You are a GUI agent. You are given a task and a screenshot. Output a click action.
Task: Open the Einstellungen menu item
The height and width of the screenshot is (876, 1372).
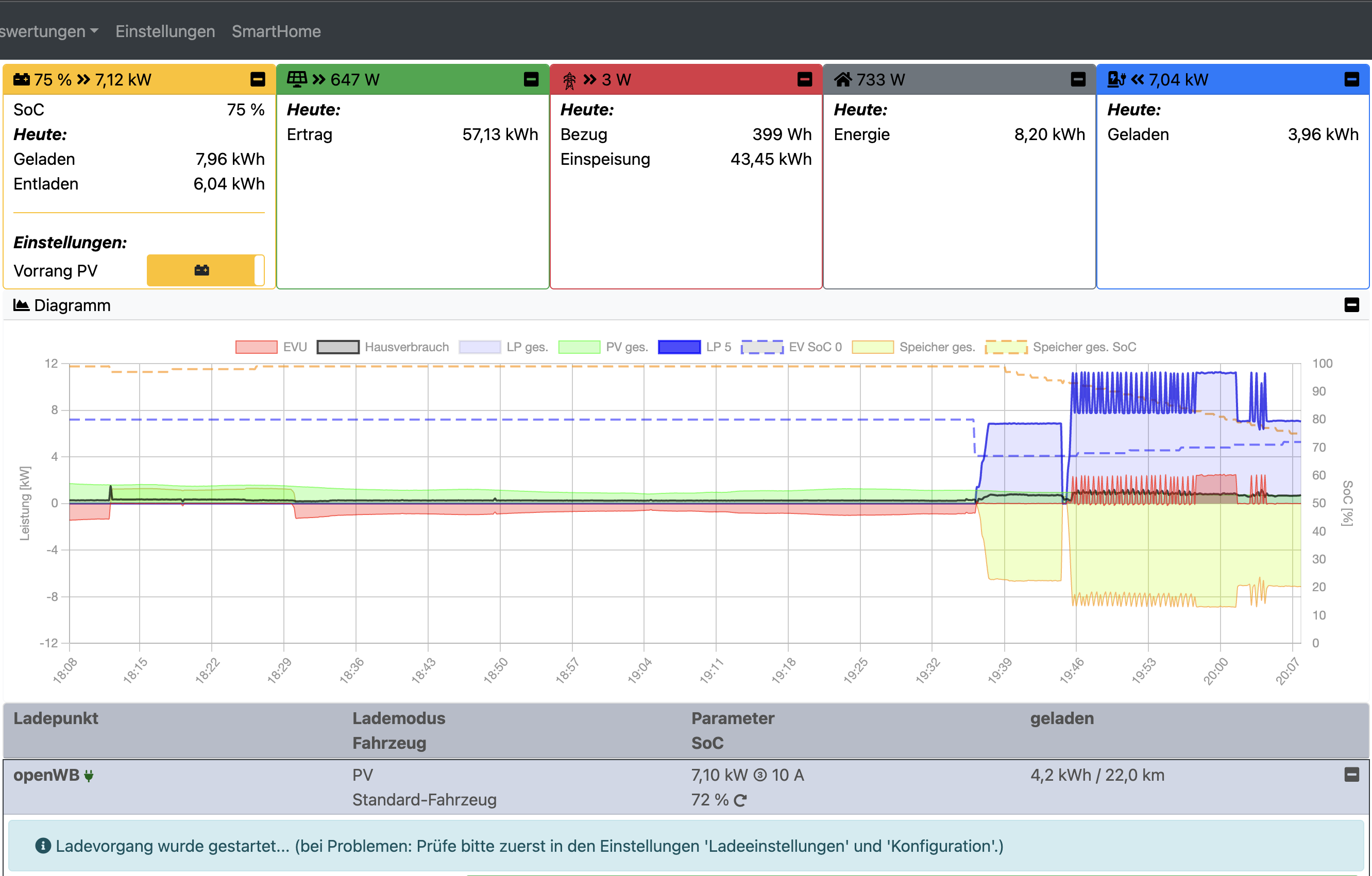[165, 31]
